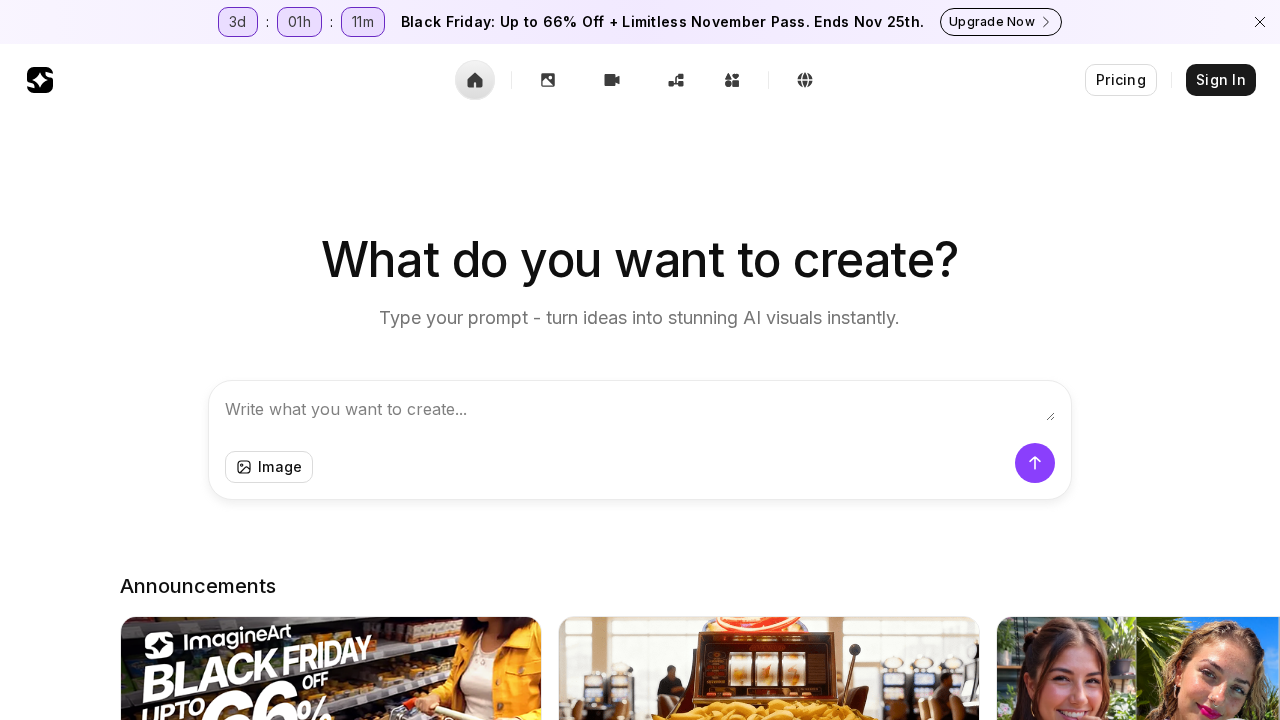
Task: Click the Sign In button
Action: tap(1220, 80)
